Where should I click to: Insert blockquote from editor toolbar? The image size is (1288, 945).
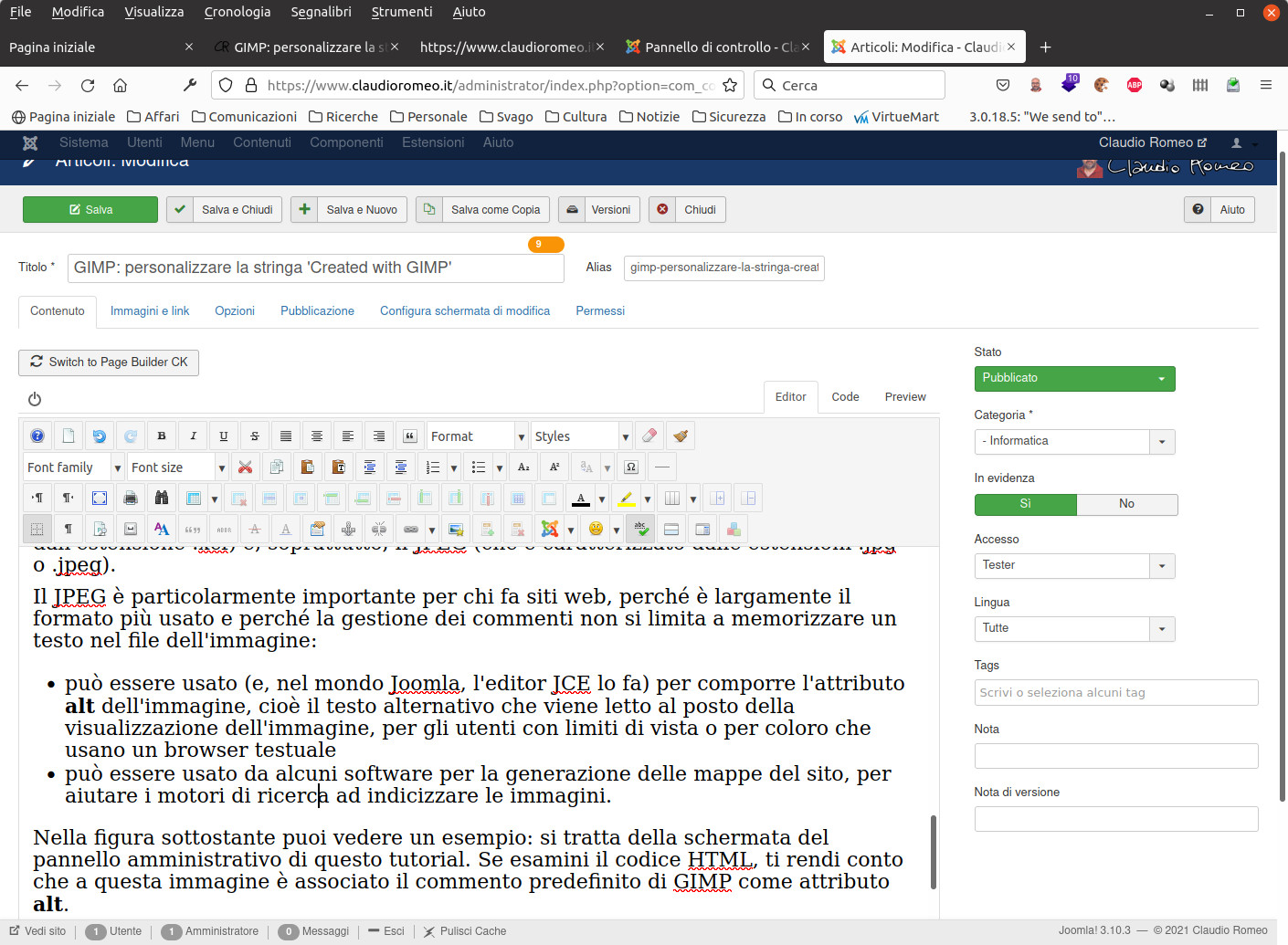[x=410, y=436]
